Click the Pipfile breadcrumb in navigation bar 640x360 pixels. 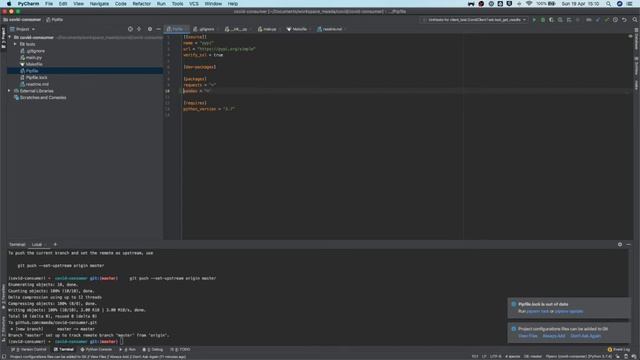[55, 20]
